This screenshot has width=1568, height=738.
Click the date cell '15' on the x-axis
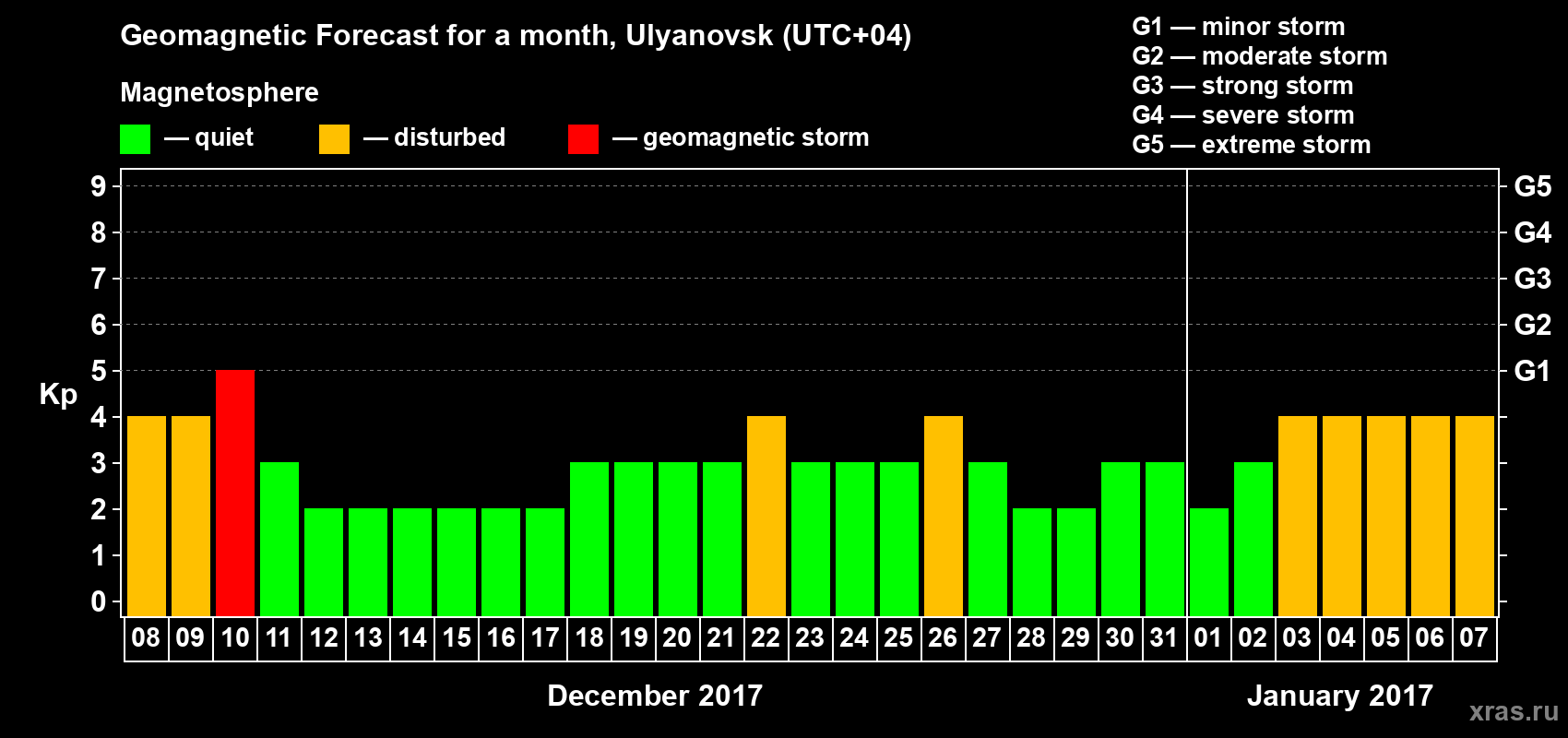pos(457,638)
